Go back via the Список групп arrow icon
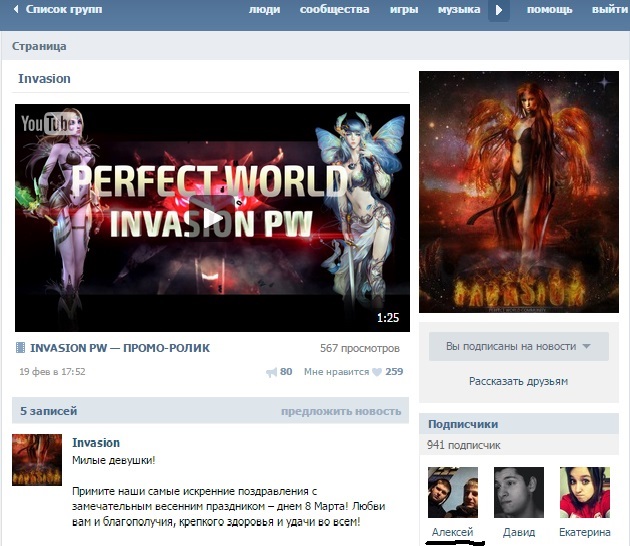The width and height of the screenshot is (630, 546). [x=16, y=9]
